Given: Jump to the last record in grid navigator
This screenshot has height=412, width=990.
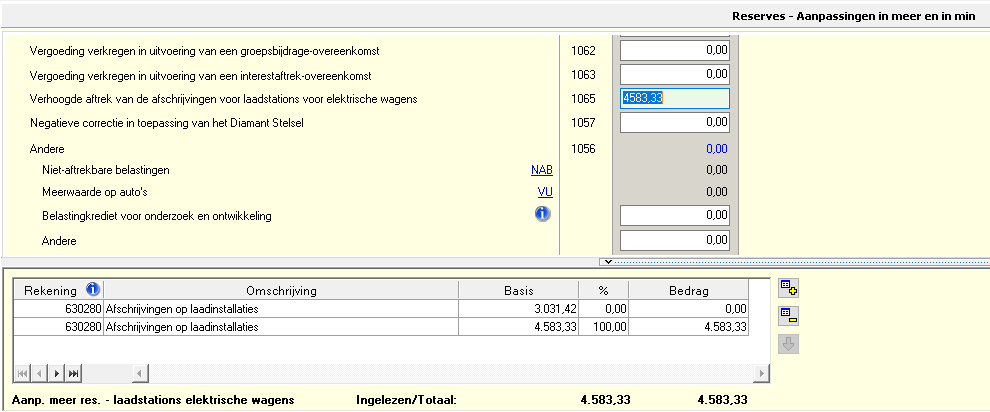Looking at the screenshot, I should [x=74, y=373].
